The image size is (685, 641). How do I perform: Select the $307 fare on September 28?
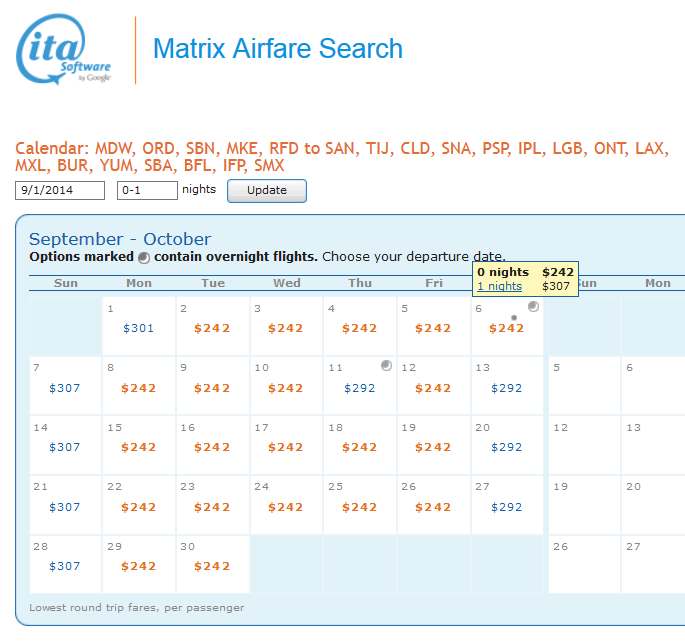coord(64,566)
